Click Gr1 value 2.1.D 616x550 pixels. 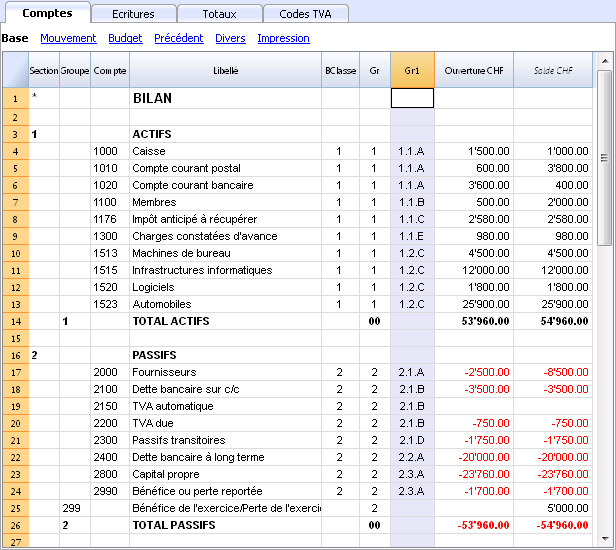click(412, 440)
